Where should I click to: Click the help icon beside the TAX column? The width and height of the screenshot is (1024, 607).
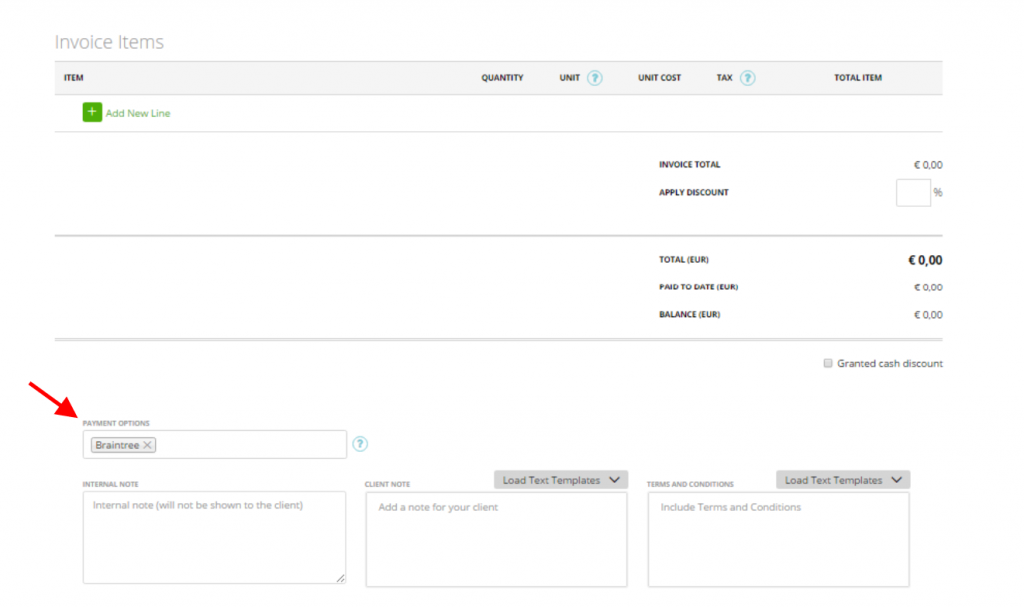coord(749,77)
